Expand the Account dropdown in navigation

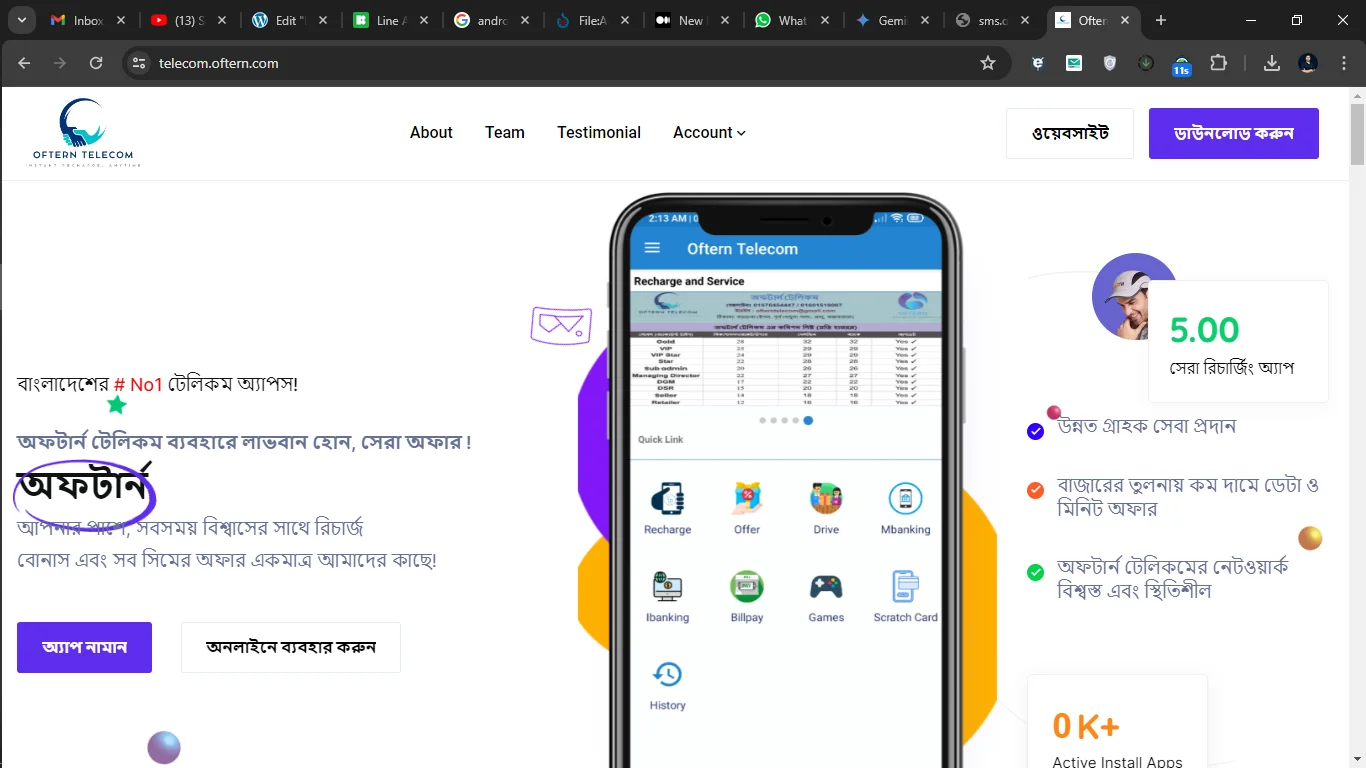[708, 132]
